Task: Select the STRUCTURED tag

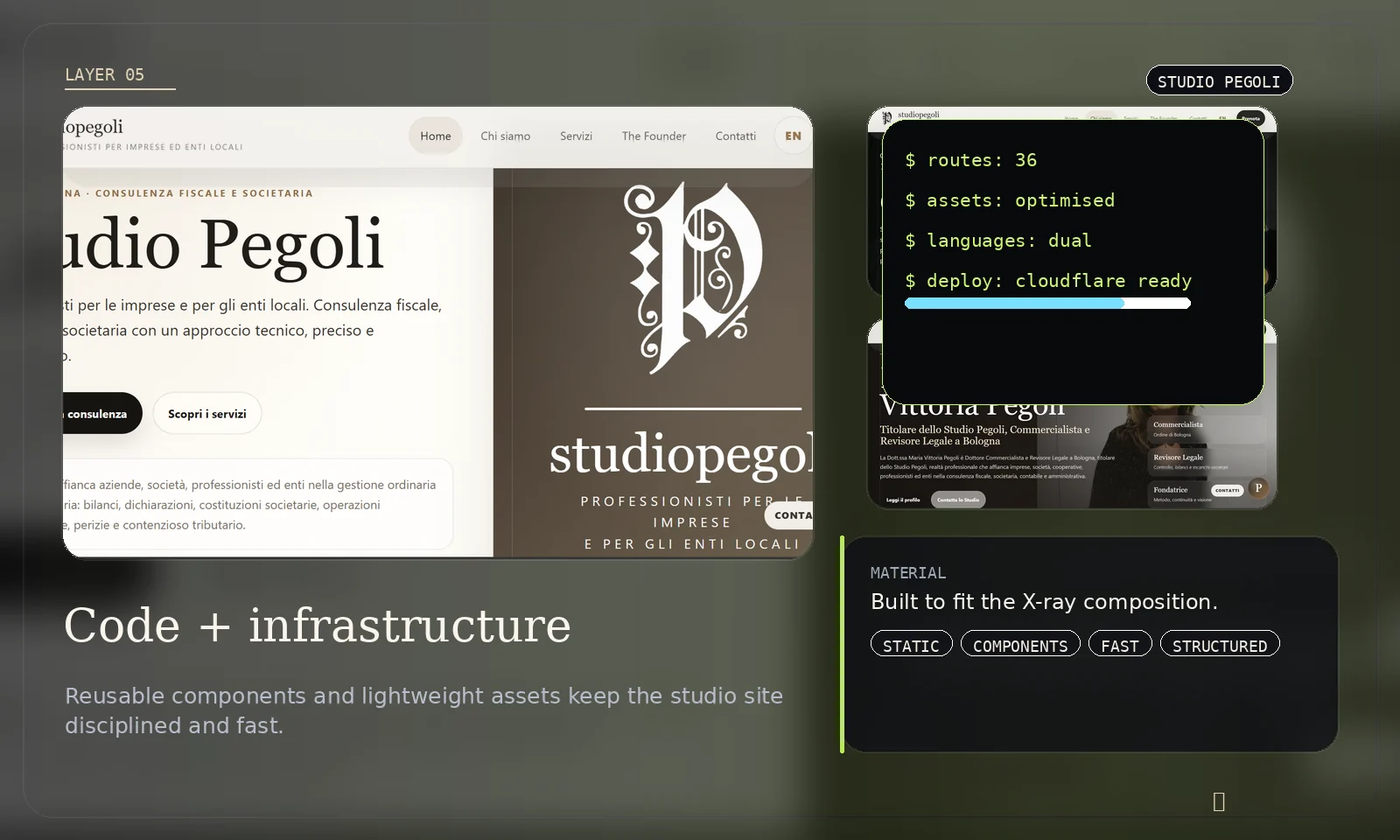Action: [1220, 645]
